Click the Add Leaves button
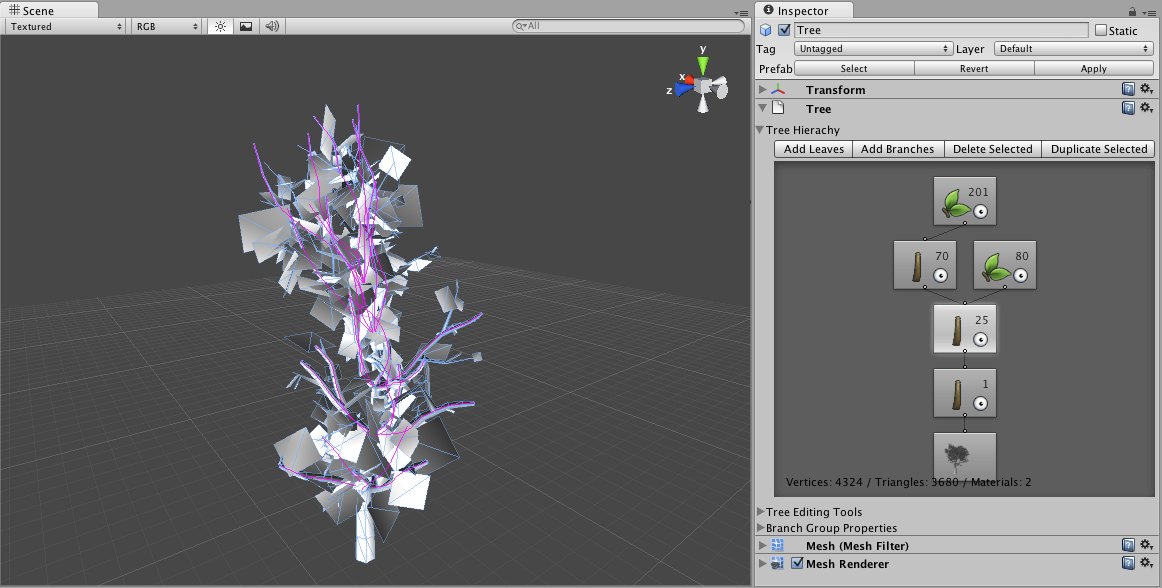 [x=814, y=149]
